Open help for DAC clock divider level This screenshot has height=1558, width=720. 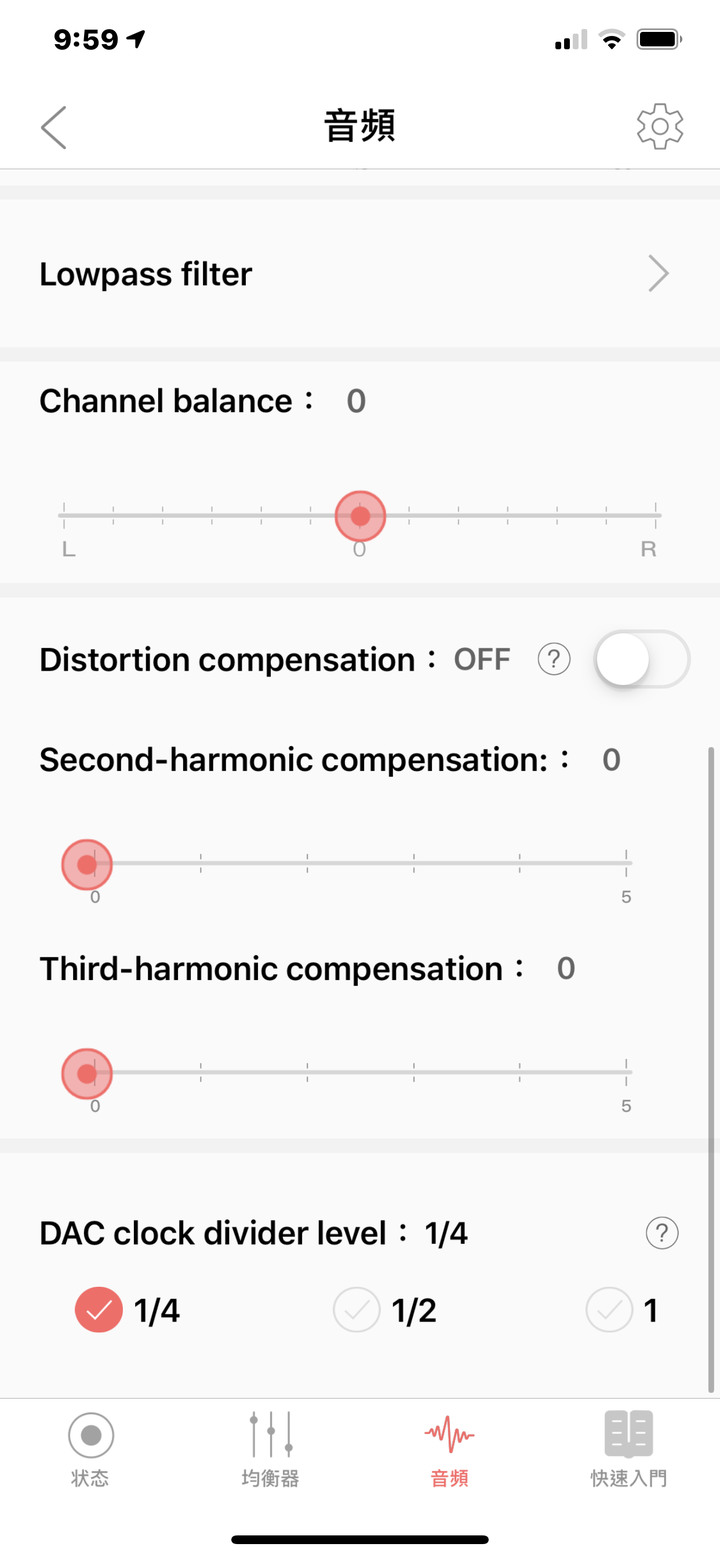click(x=662, y=1233)
